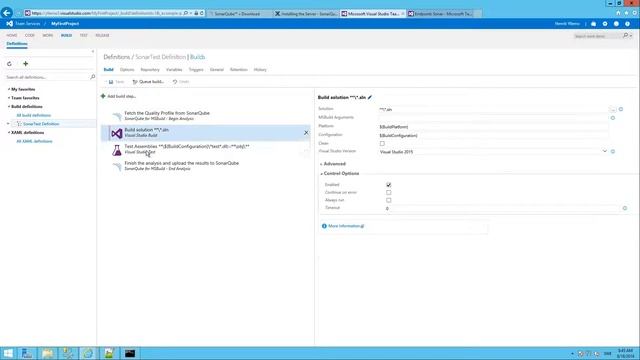Collapse the left definitions pane
640x360 pixels.
click(93, 51)
